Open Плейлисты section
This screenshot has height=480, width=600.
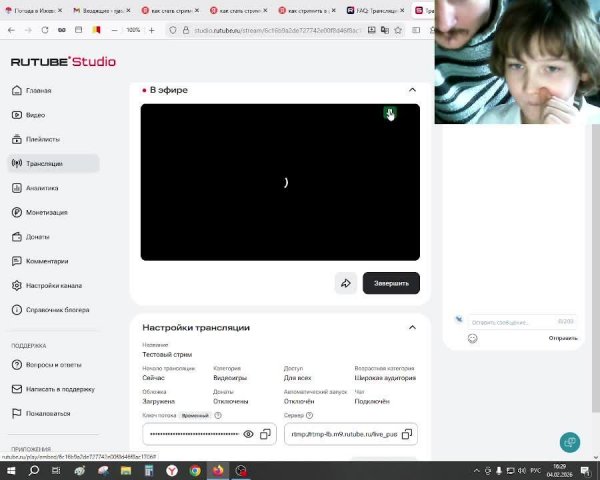pyautogui.click(x=42, y=139)
